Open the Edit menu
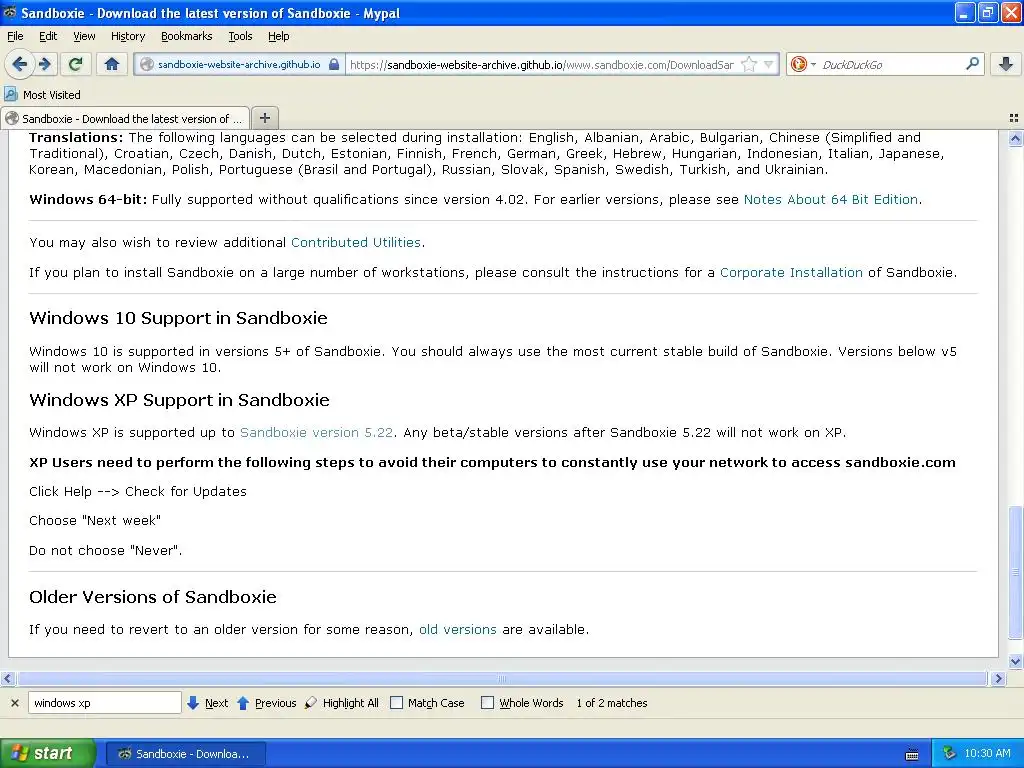The height and width of the screenshot is (768, 1024). coord(48,36)
